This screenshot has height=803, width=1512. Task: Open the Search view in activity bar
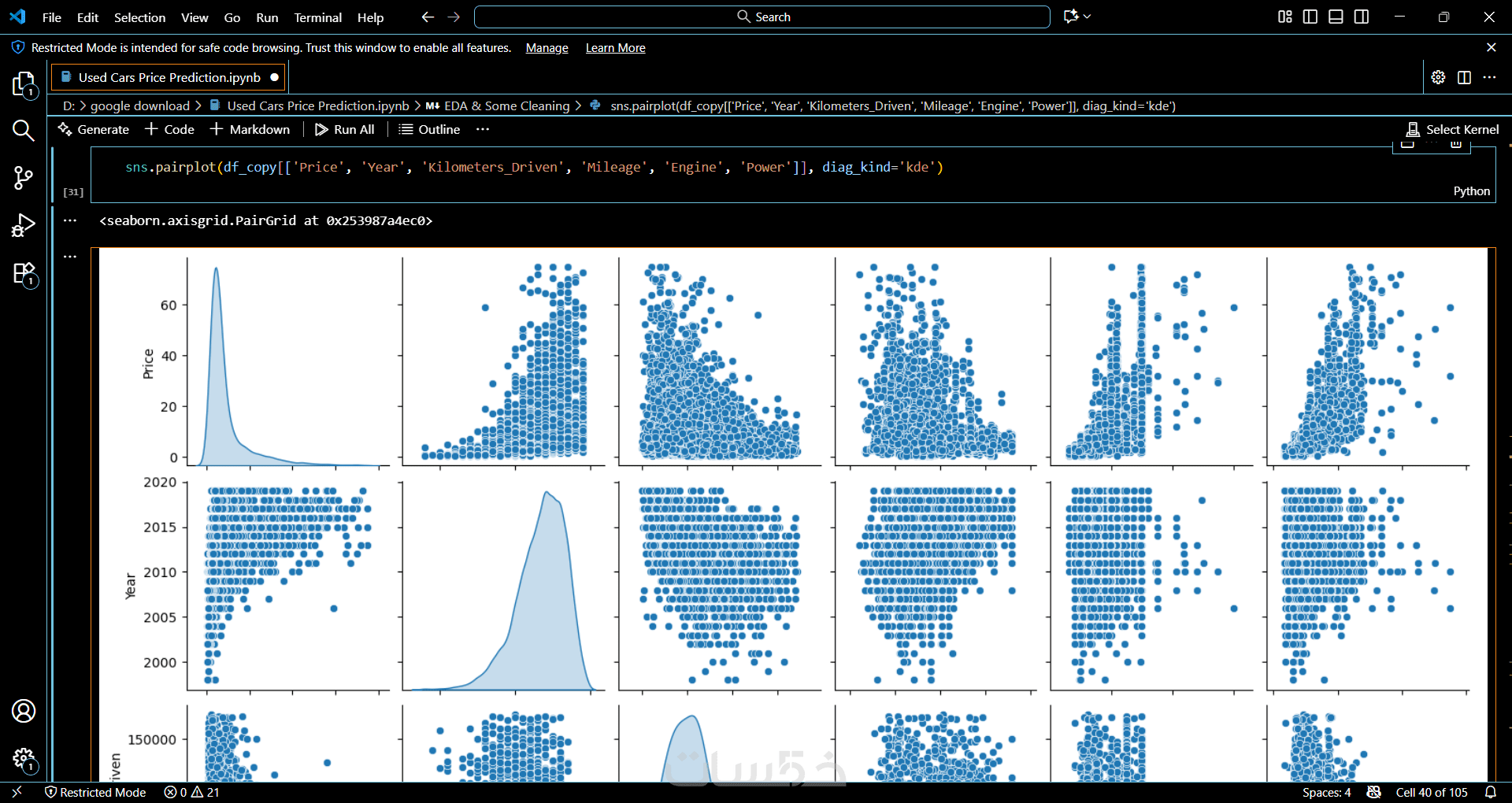pos(24,131)
